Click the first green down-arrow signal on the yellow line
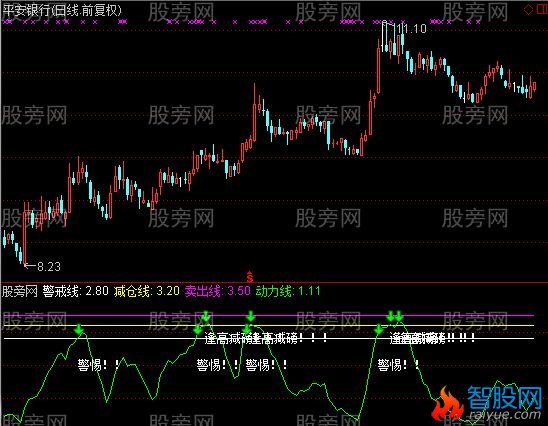The height and width of the screenshot is (426, 548). tap(79, 329)
